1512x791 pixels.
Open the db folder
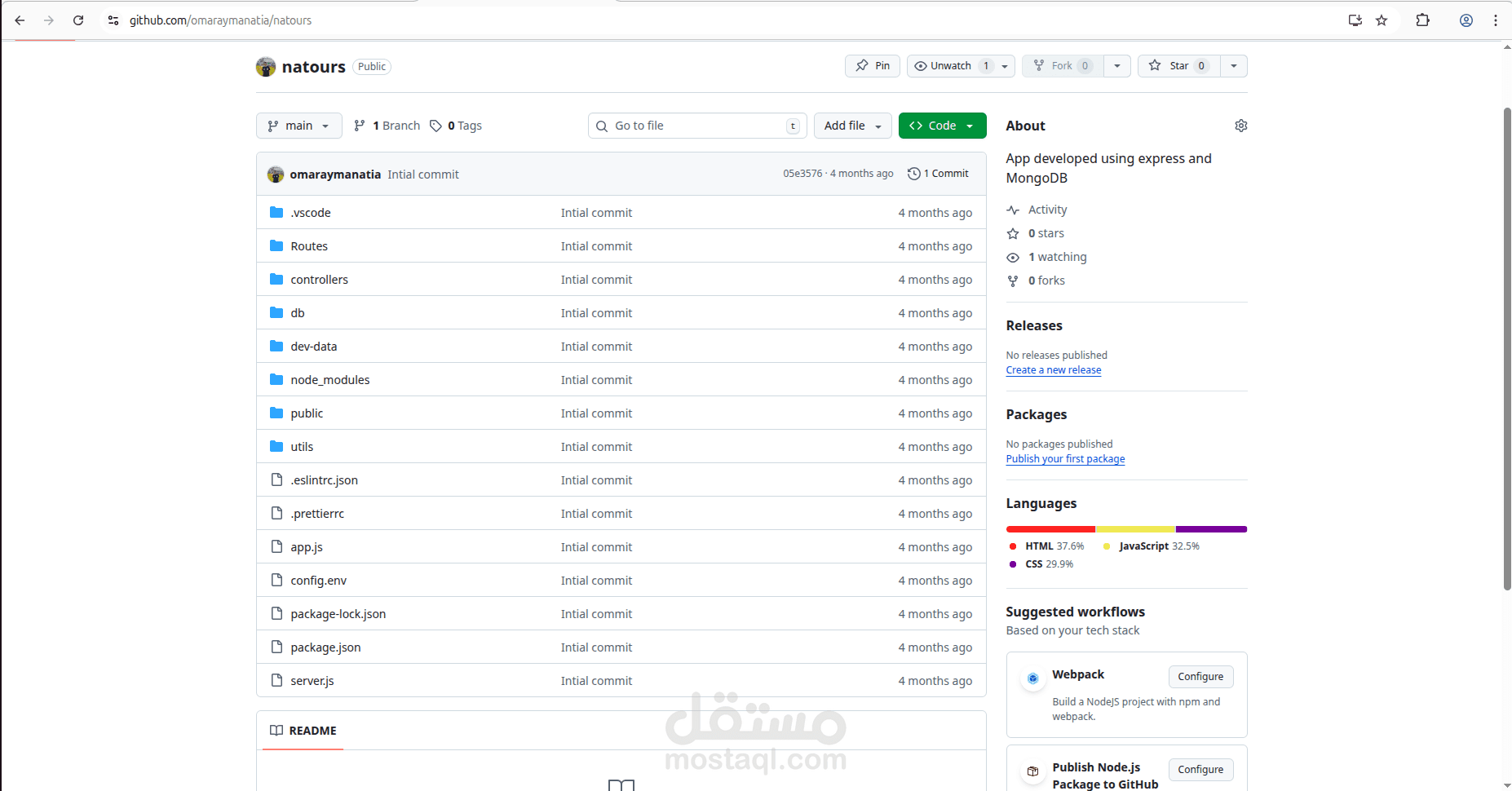(298, 313)
